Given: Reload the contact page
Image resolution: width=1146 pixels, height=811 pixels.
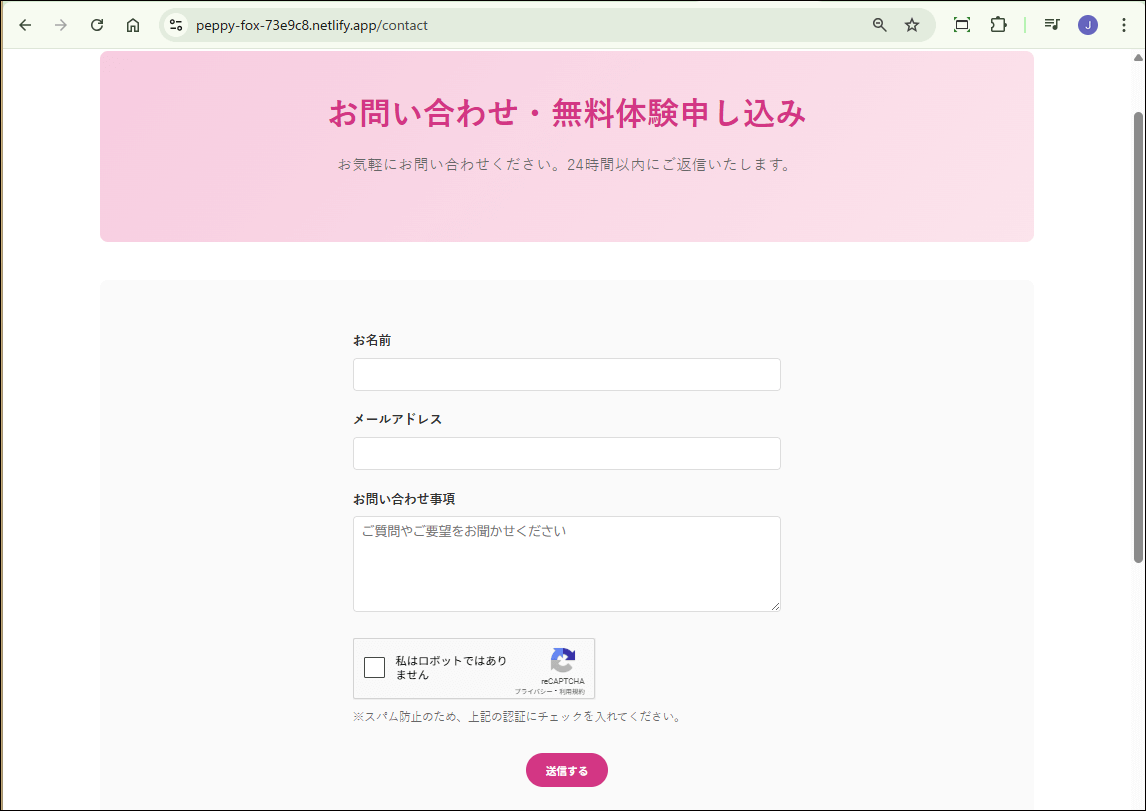Looking at the screenshot, I should pyautogui.click(x=96, y=25).
